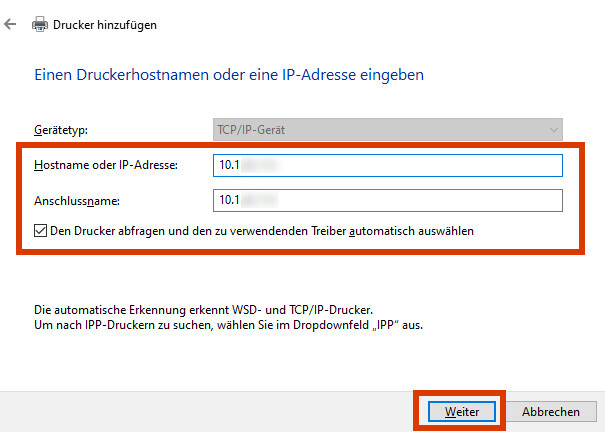605x433 pixels.
Task: Go back using the left arrow icon
Action: tap(10, 24)
